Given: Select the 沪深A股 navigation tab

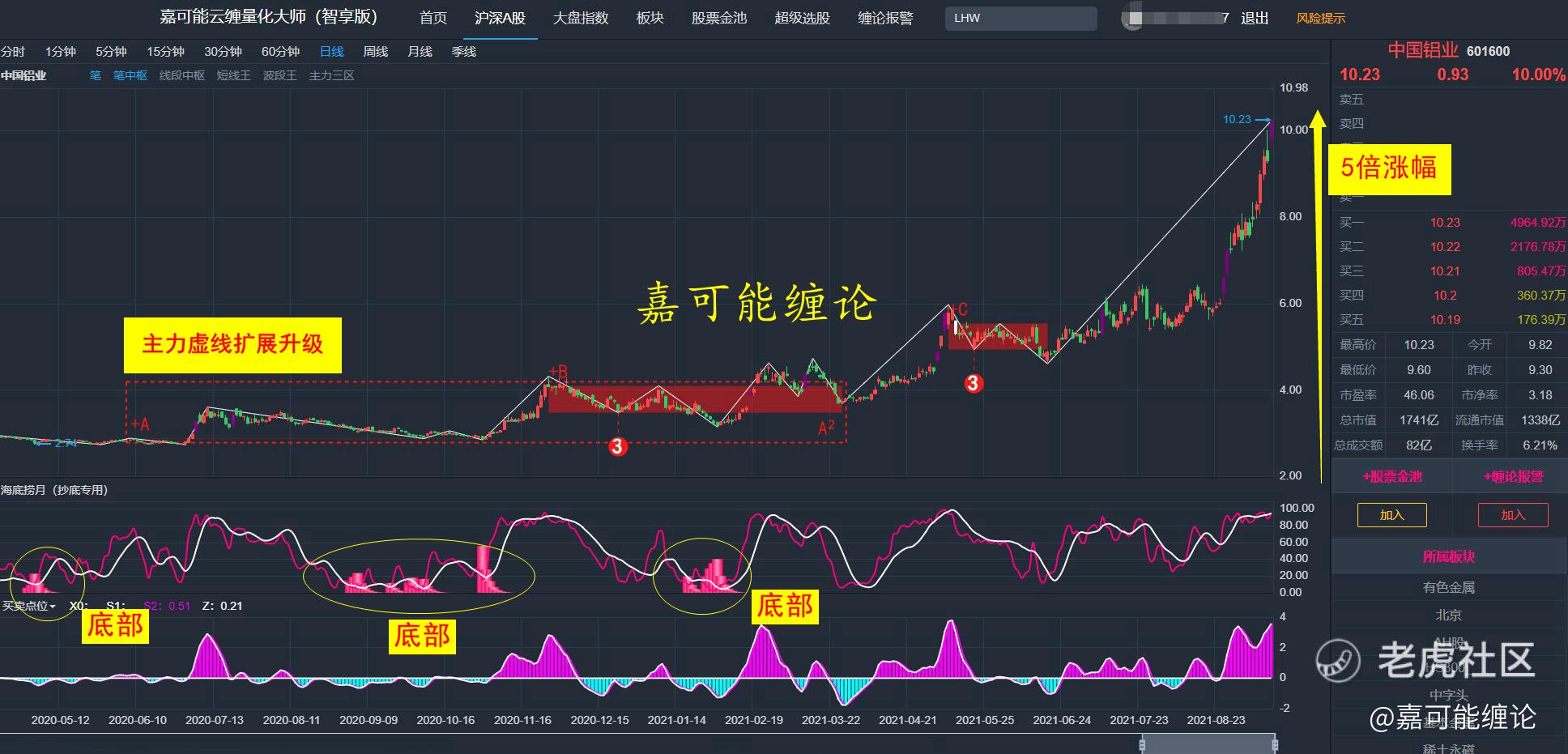Looking at the screenshot, I should tap(500, 18).
